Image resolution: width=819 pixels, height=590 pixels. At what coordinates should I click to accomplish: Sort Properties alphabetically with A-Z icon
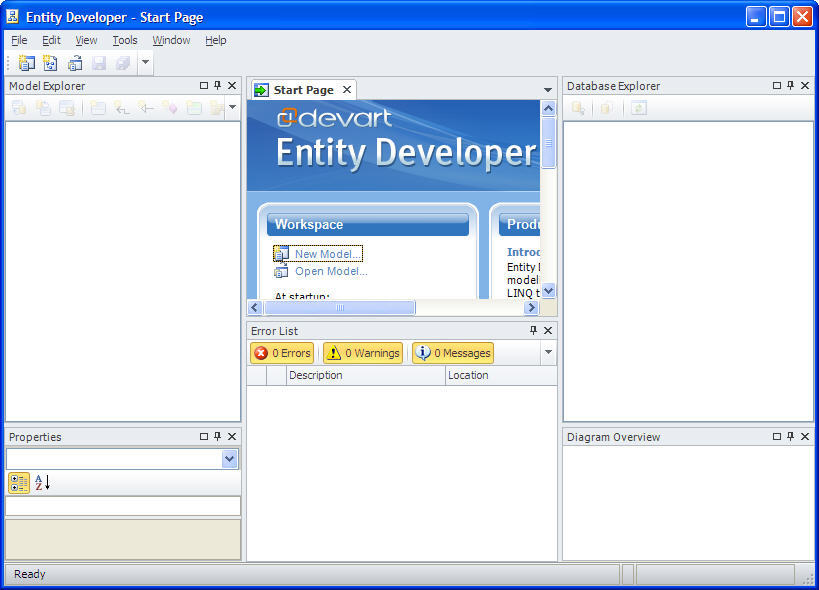coord(42,483)
